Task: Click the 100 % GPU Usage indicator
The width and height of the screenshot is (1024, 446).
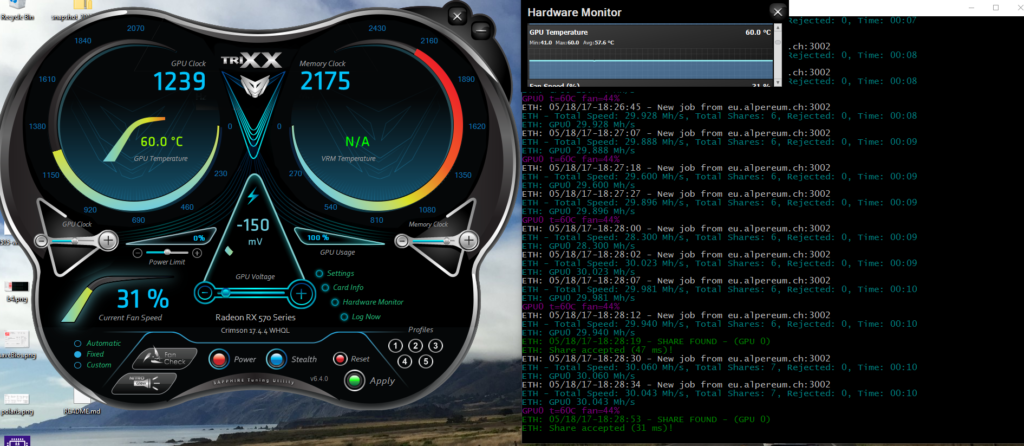Action: click(318, 238)
